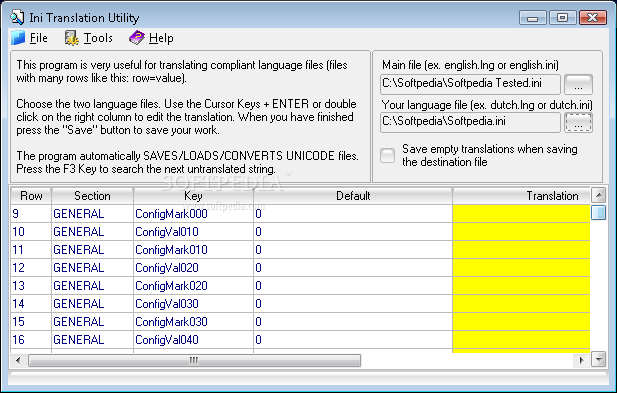
Task: Select row number 14 cell
Action: (31, 304)
